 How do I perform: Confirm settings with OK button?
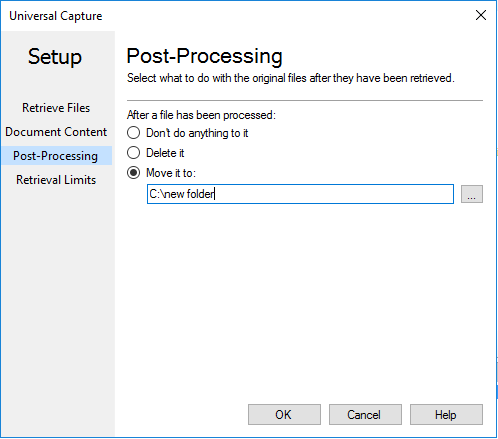pos(284,415)
